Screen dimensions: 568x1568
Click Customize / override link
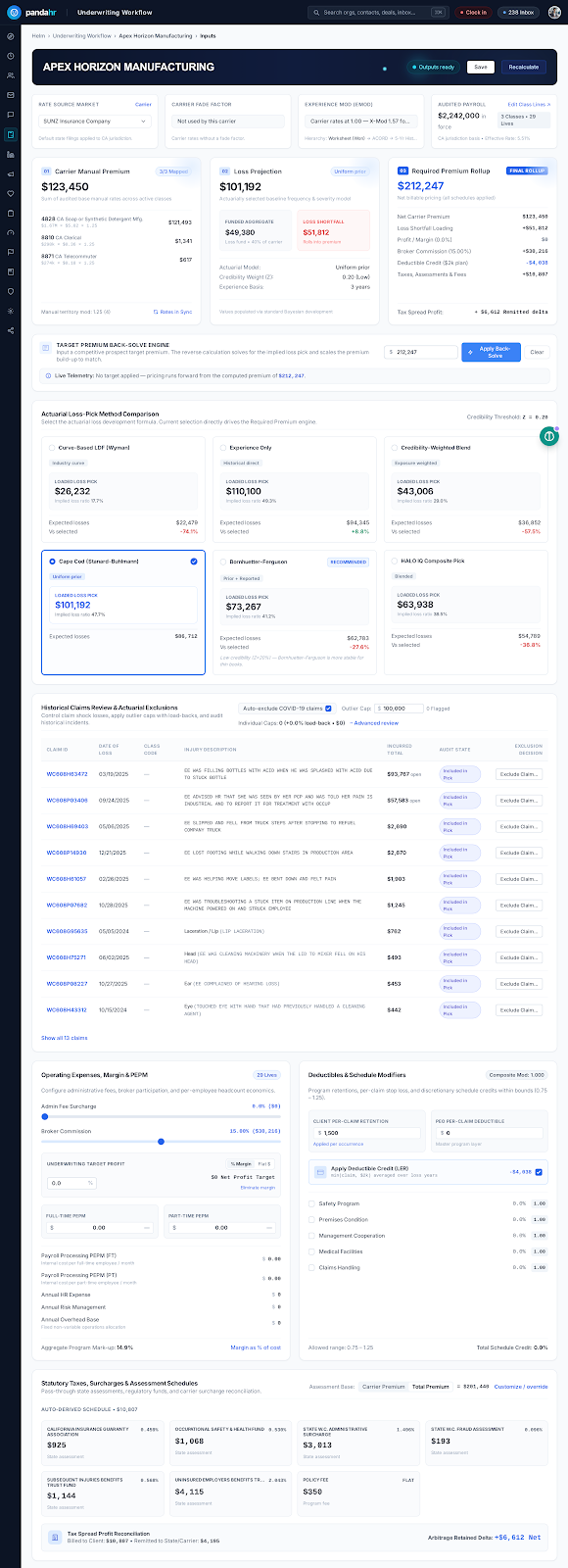point(522,1387)
